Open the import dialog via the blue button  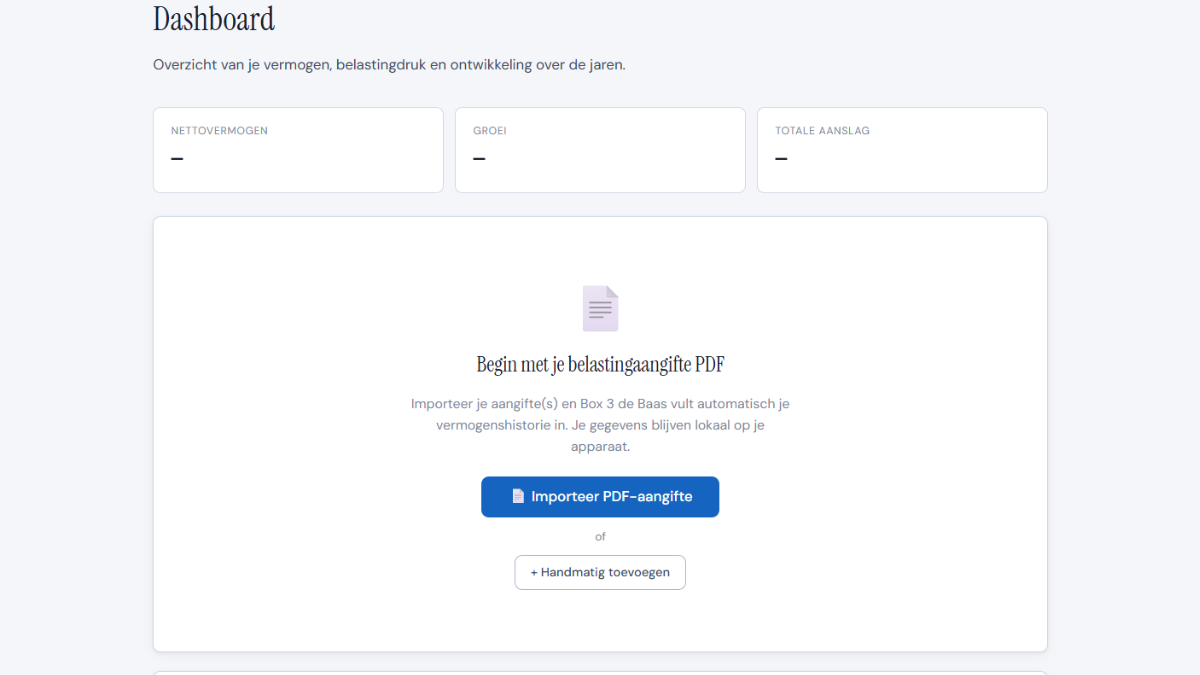pos(600,496)
